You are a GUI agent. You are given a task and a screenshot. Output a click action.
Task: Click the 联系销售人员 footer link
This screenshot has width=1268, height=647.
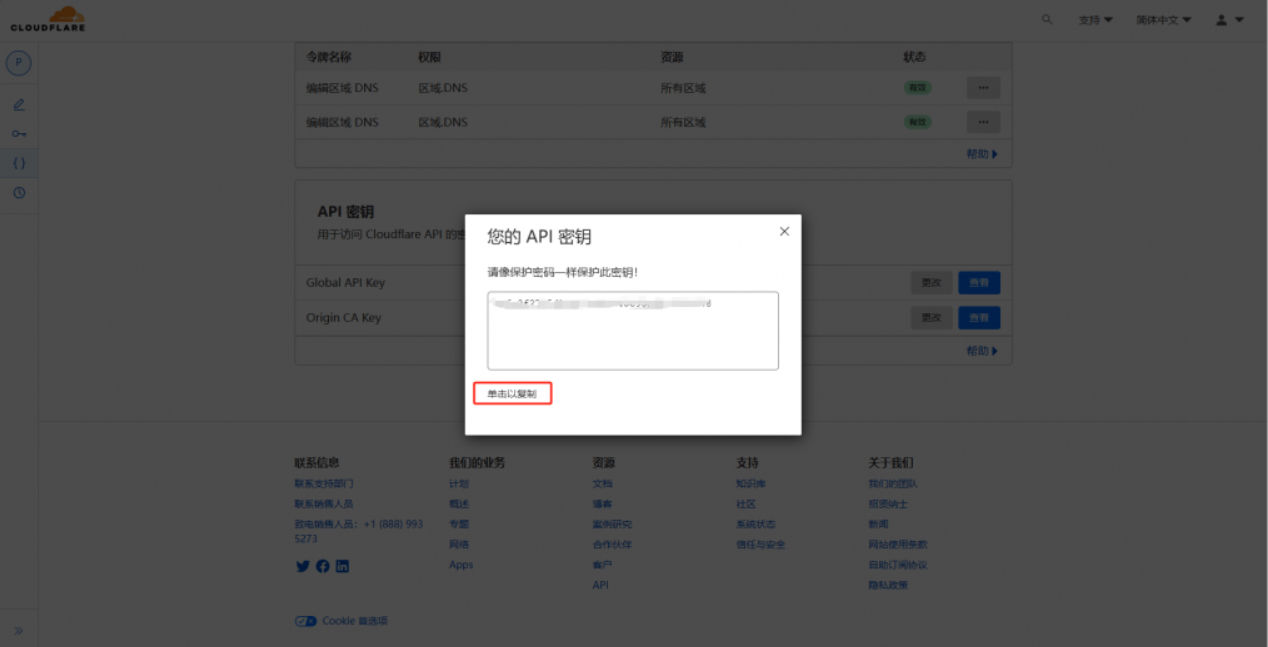coord(323,504)
